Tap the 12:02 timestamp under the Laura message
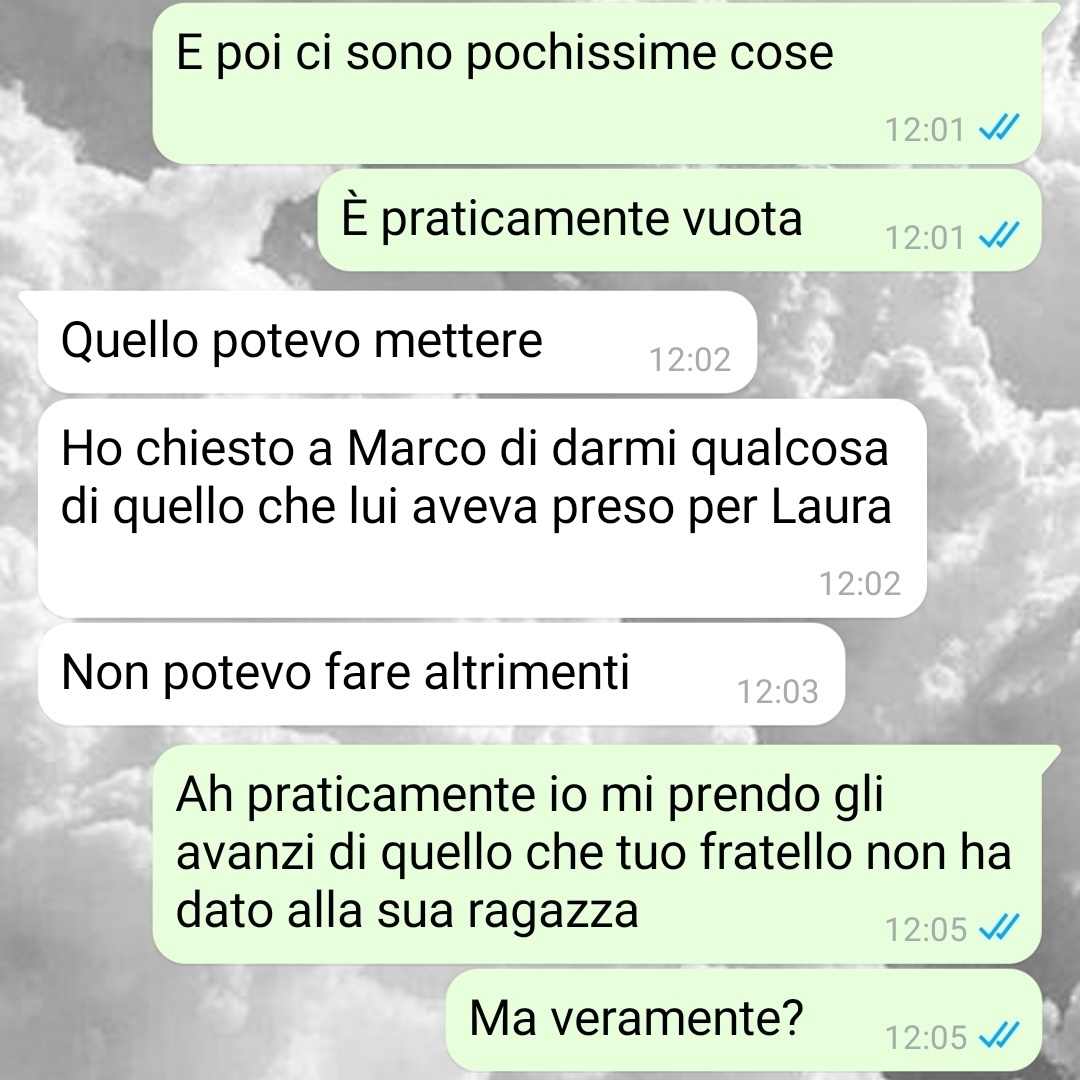 [860, 584]
